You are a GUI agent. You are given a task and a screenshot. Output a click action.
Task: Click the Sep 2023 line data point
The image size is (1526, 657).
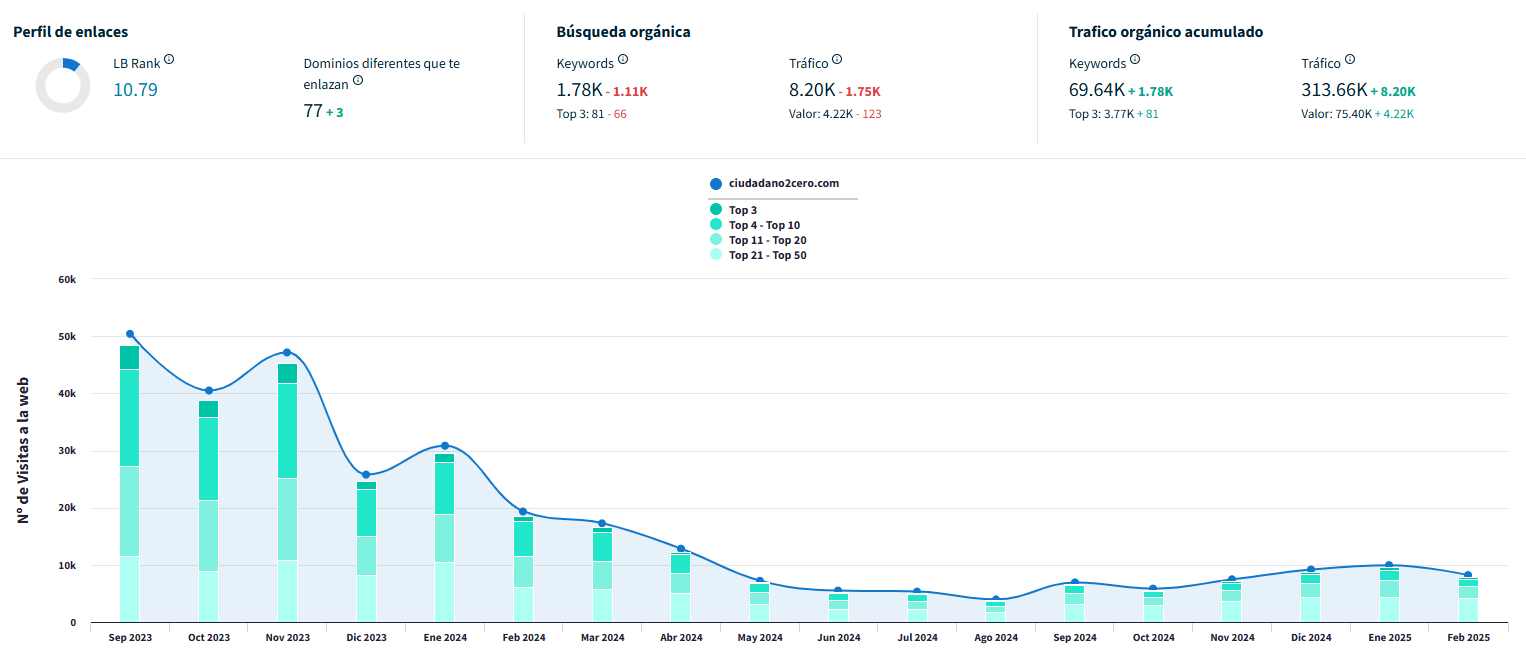point(130,334)
